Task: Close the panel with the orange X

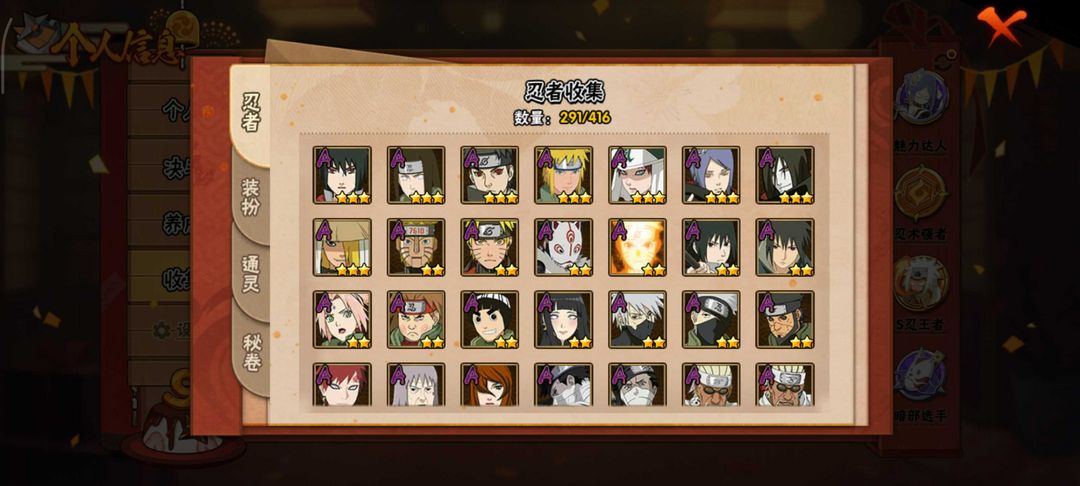Action: pos(1001,25)
